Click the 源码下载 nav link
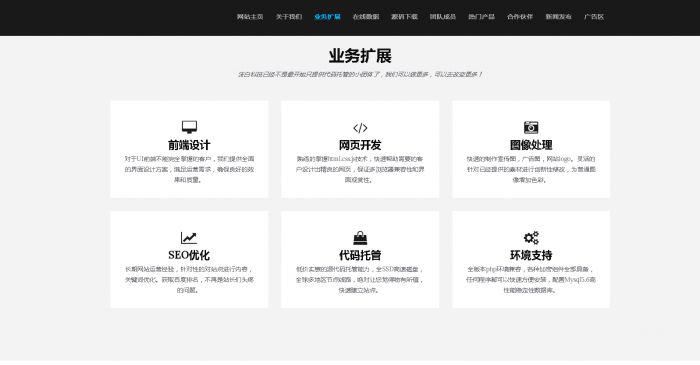Image resolution: width=700 pixels, height=365 pixels. (x=404, y=17)
